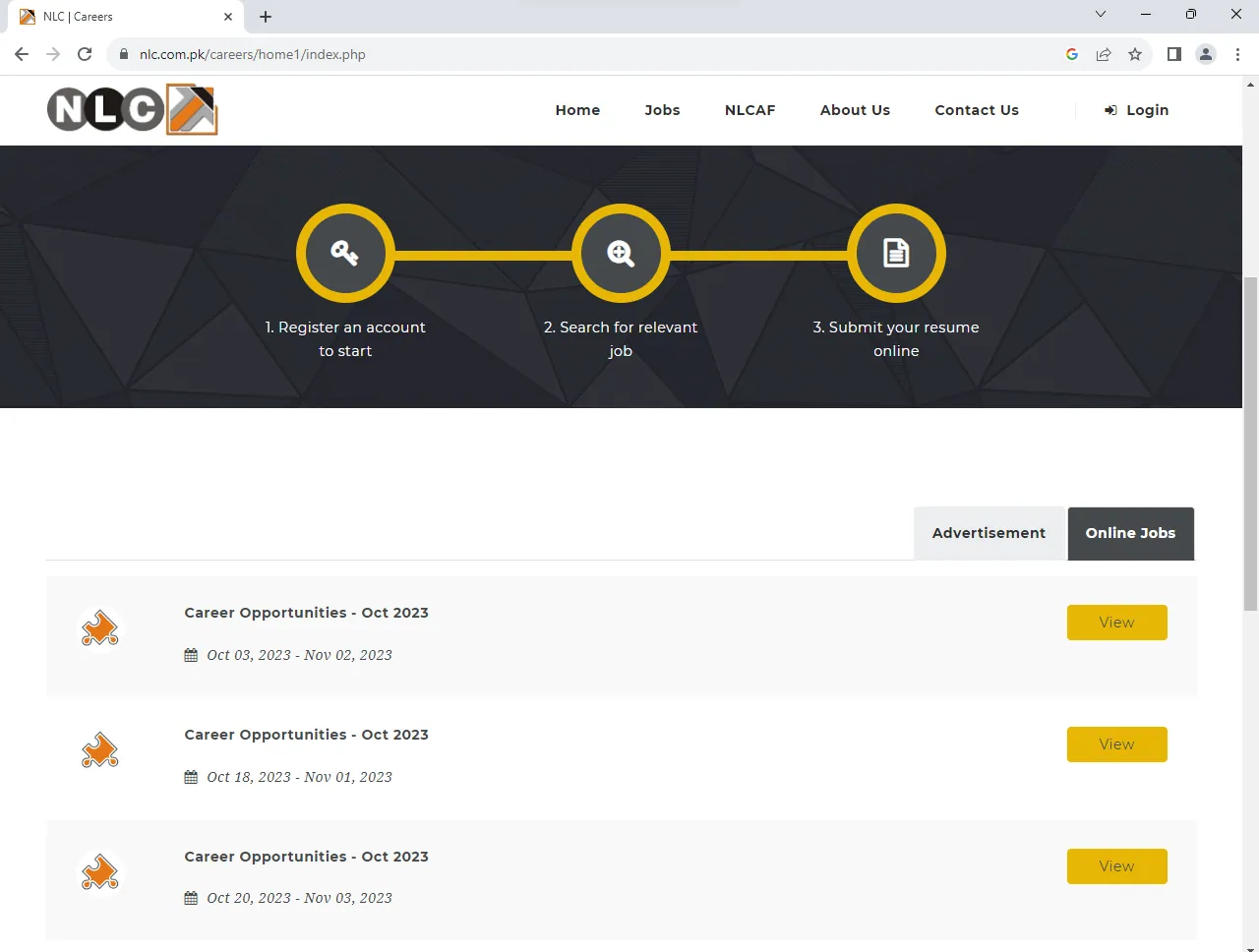The width and height of the screenshot is (1259, 952).
Task: Click the document icon for Submit resume step
Action: [896, 253]
